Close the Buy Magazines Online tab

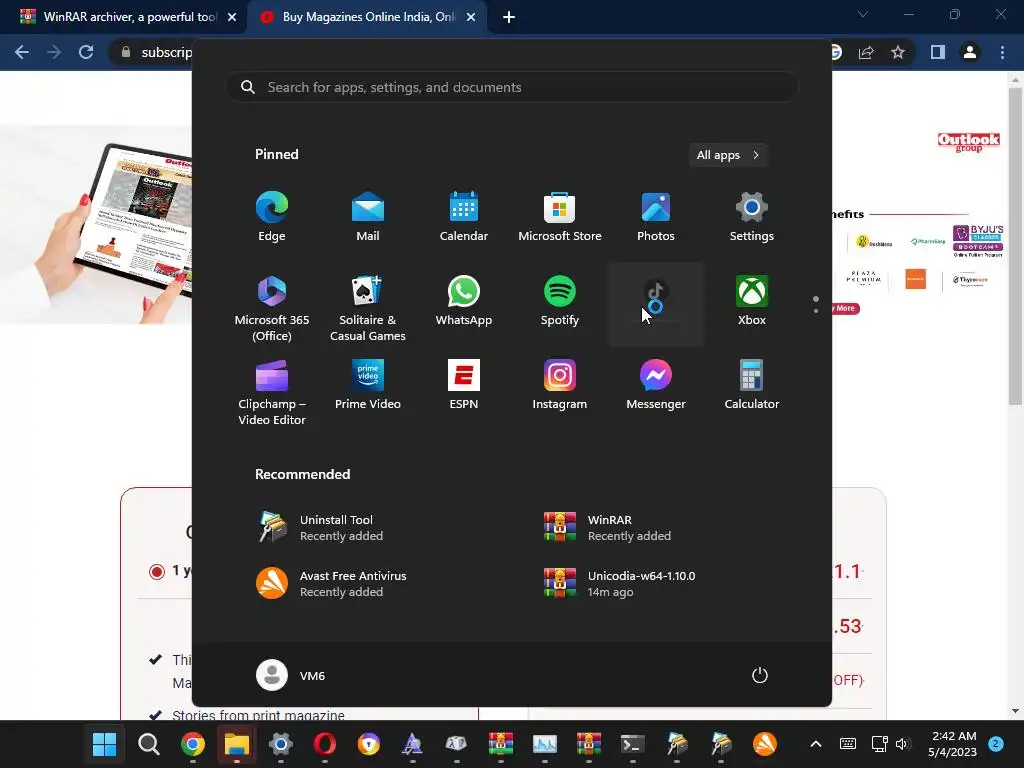(x=471, y=17)
